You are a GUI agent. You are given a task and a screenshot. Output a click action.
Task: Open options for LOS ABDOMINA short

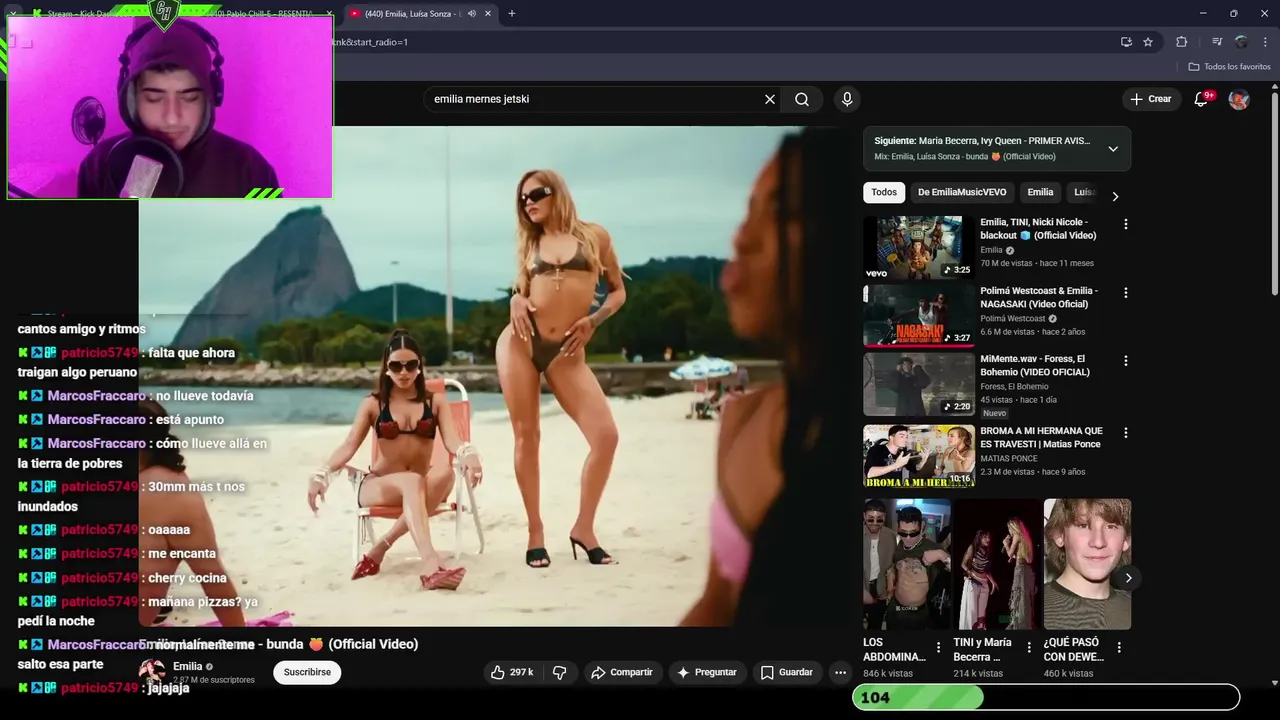938,648
